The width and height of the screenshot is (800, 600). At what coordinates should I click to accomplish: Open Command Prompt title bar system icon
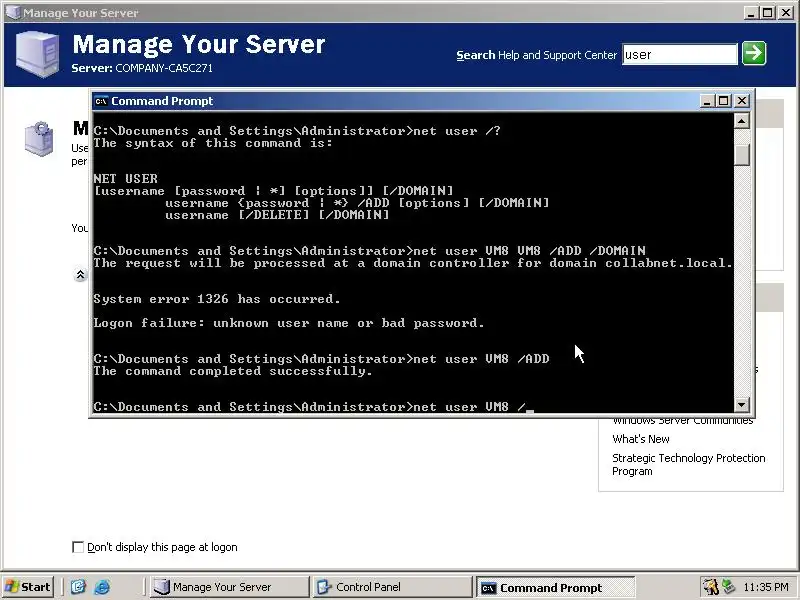101,101
